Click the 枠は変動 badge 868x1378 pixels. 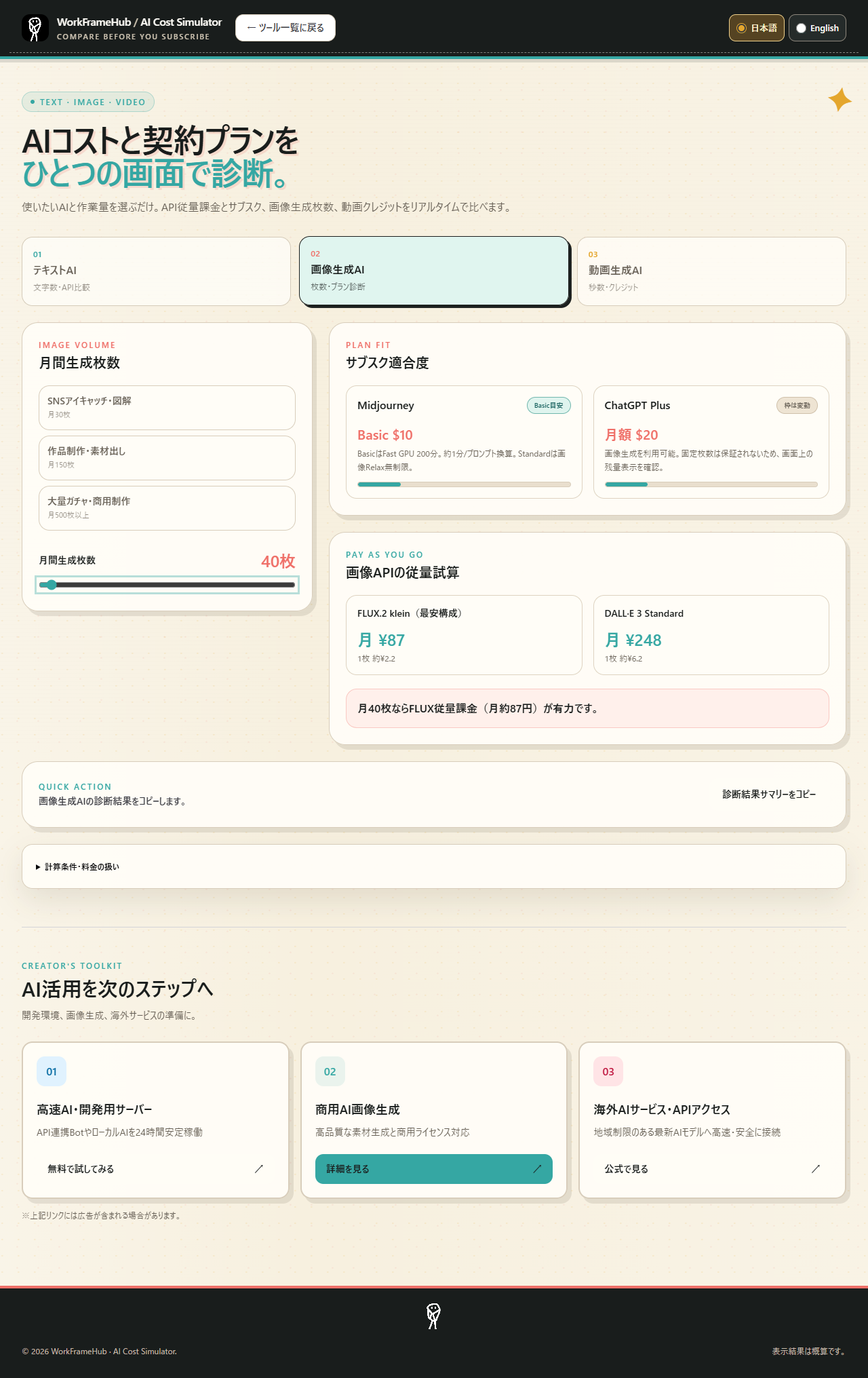point(797,406)
